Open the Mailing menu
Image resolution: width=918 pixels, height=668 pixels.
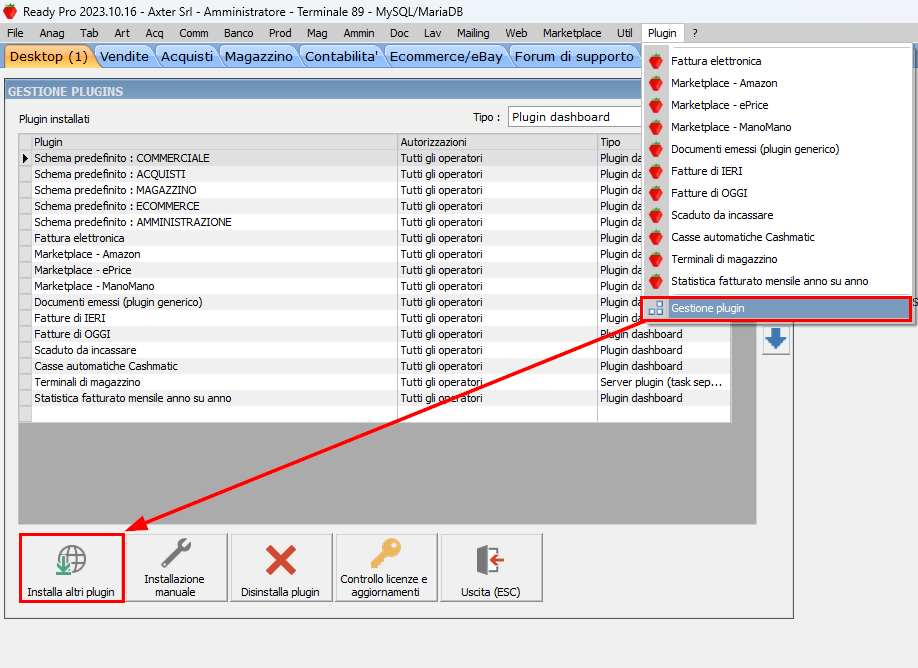[x=473, y=33]
